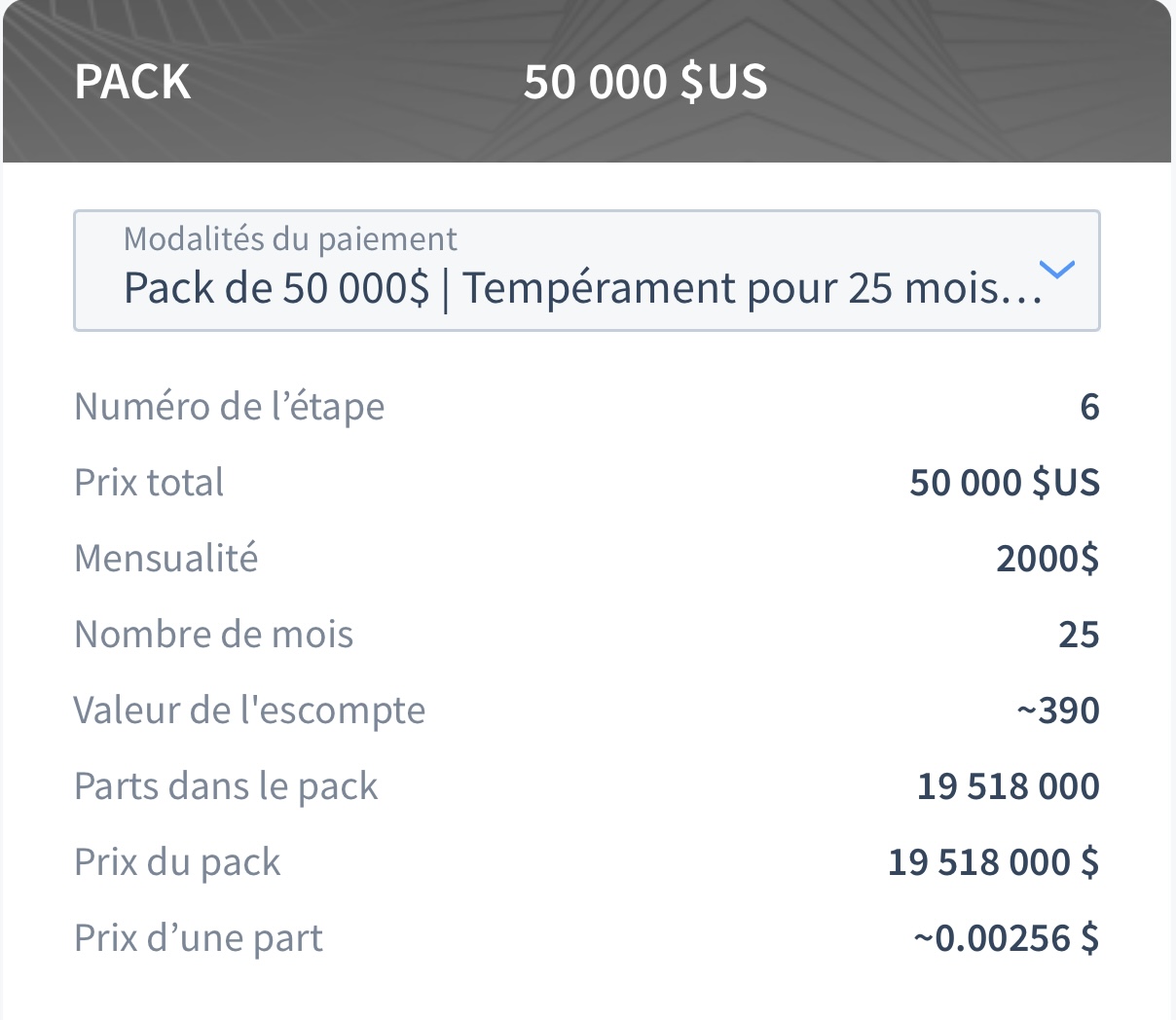
Task: Click the Prix du pack label
Action: 178,862
